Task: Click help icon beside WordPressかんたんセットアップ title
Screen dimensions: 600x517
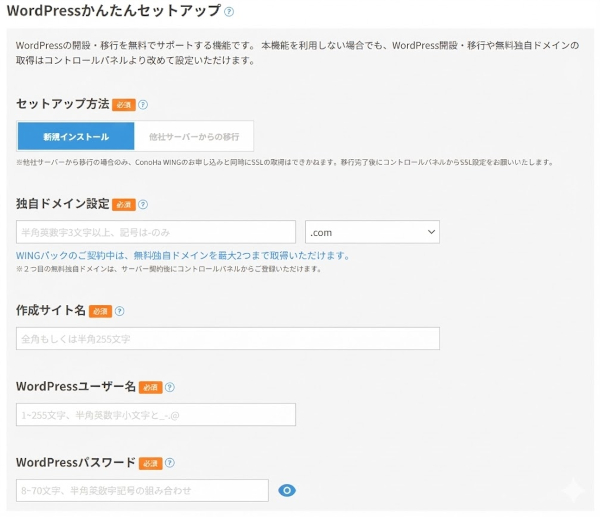Action: (x=229, y=12)
